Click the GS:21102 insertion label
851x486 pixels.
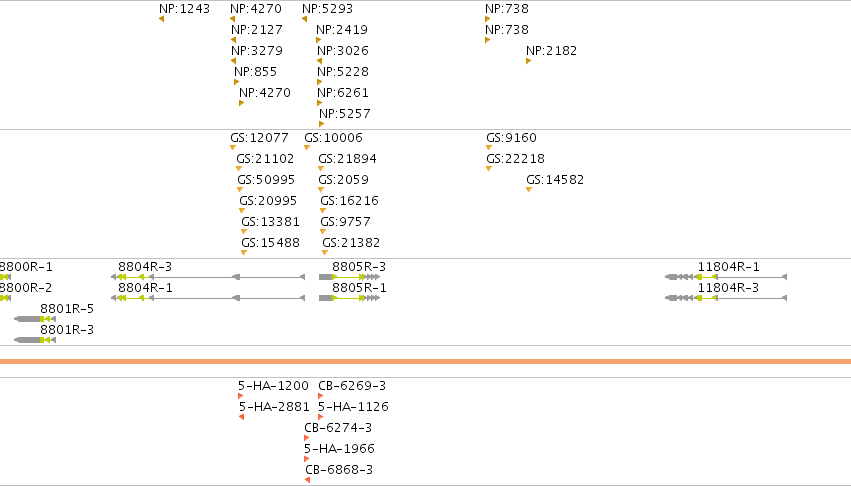265,159
